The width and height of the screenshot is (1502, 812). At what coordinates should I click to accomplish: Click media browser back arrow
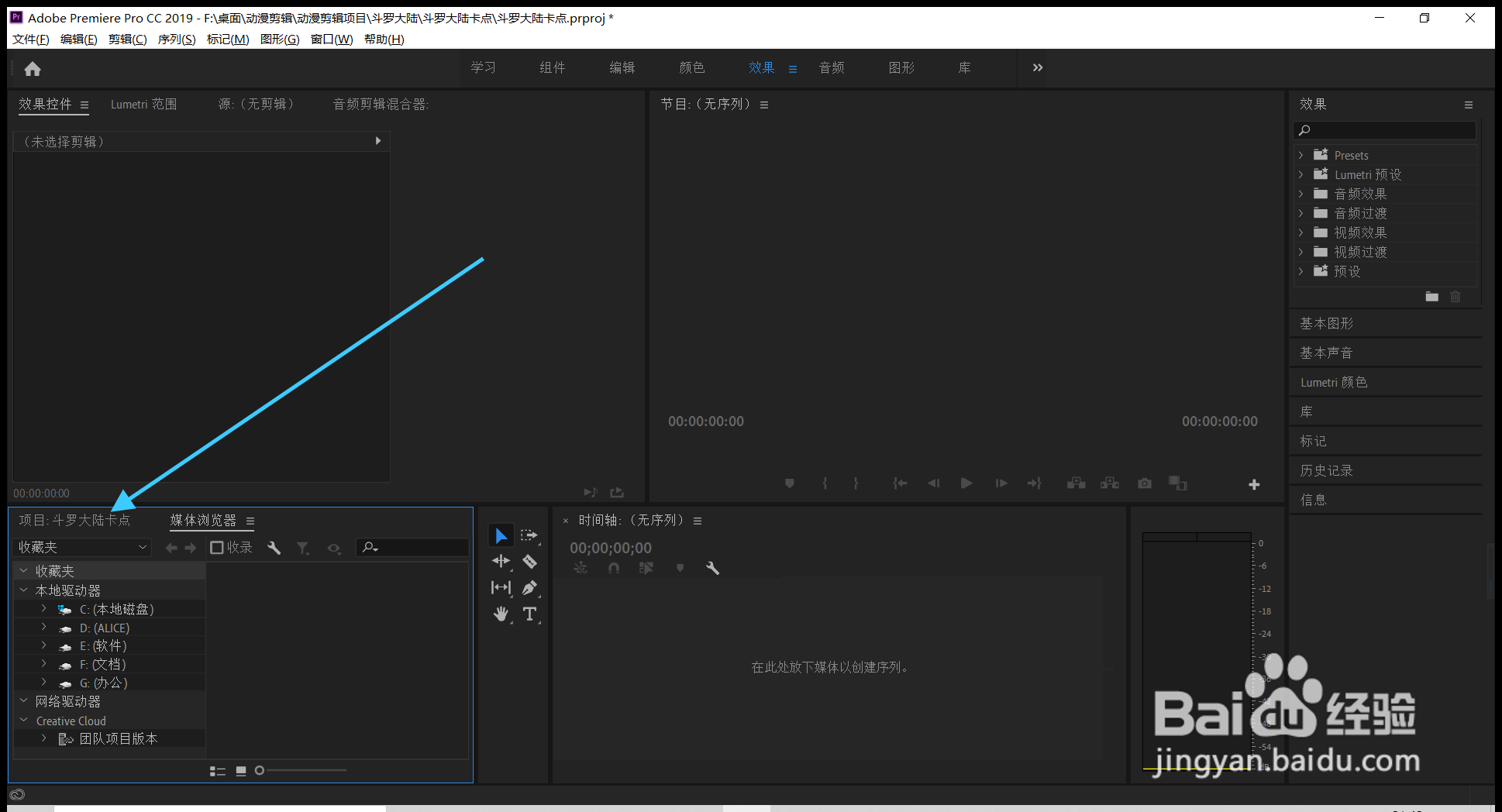coord(171,548)
